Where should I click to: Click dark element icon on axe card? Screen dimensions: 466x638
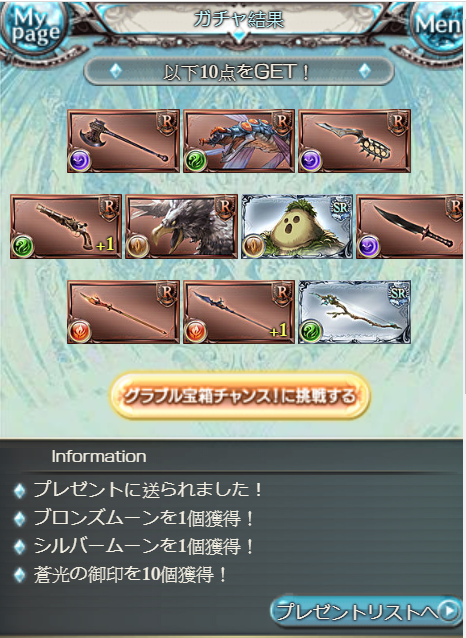80,160
